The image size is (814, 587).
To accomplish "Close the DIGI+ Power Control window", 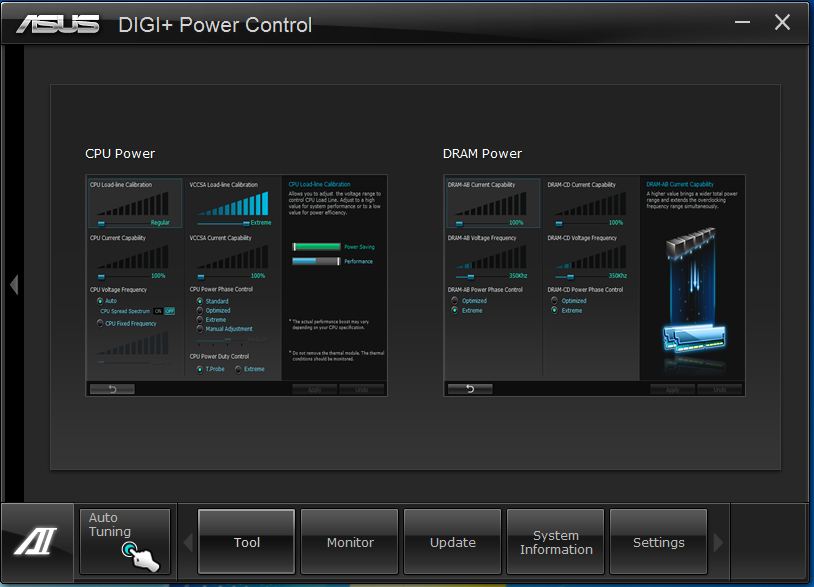I will click(x=782, y=22).
